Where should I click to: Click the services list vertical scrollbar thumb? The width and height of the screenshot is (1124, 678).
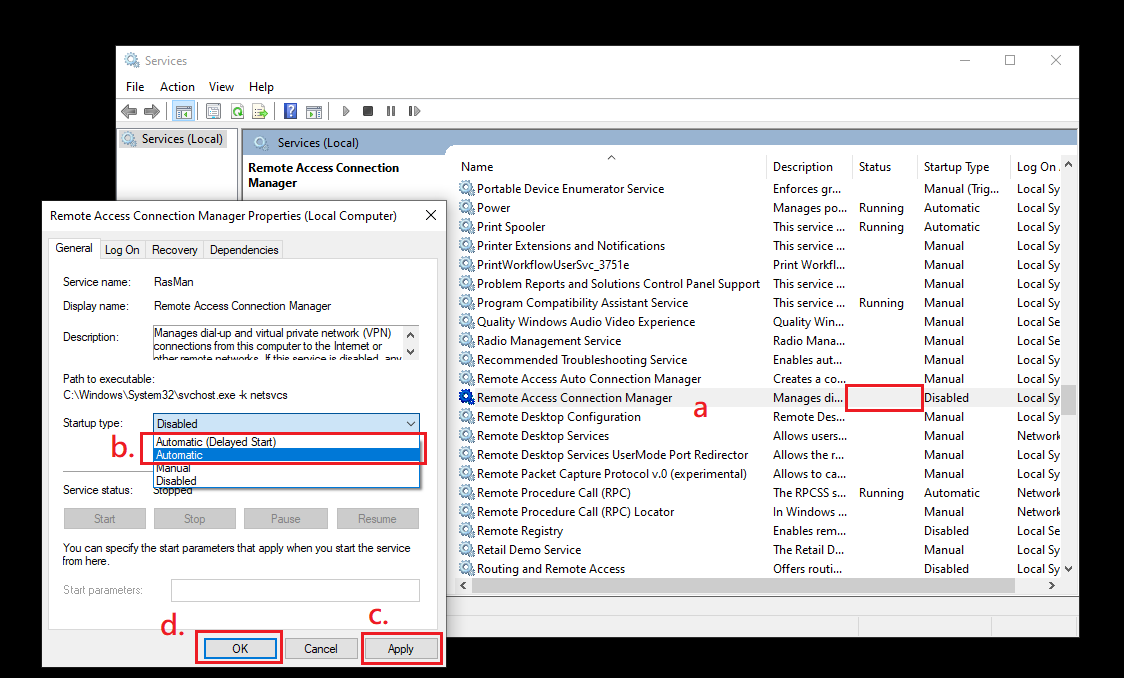[1068, 399]
